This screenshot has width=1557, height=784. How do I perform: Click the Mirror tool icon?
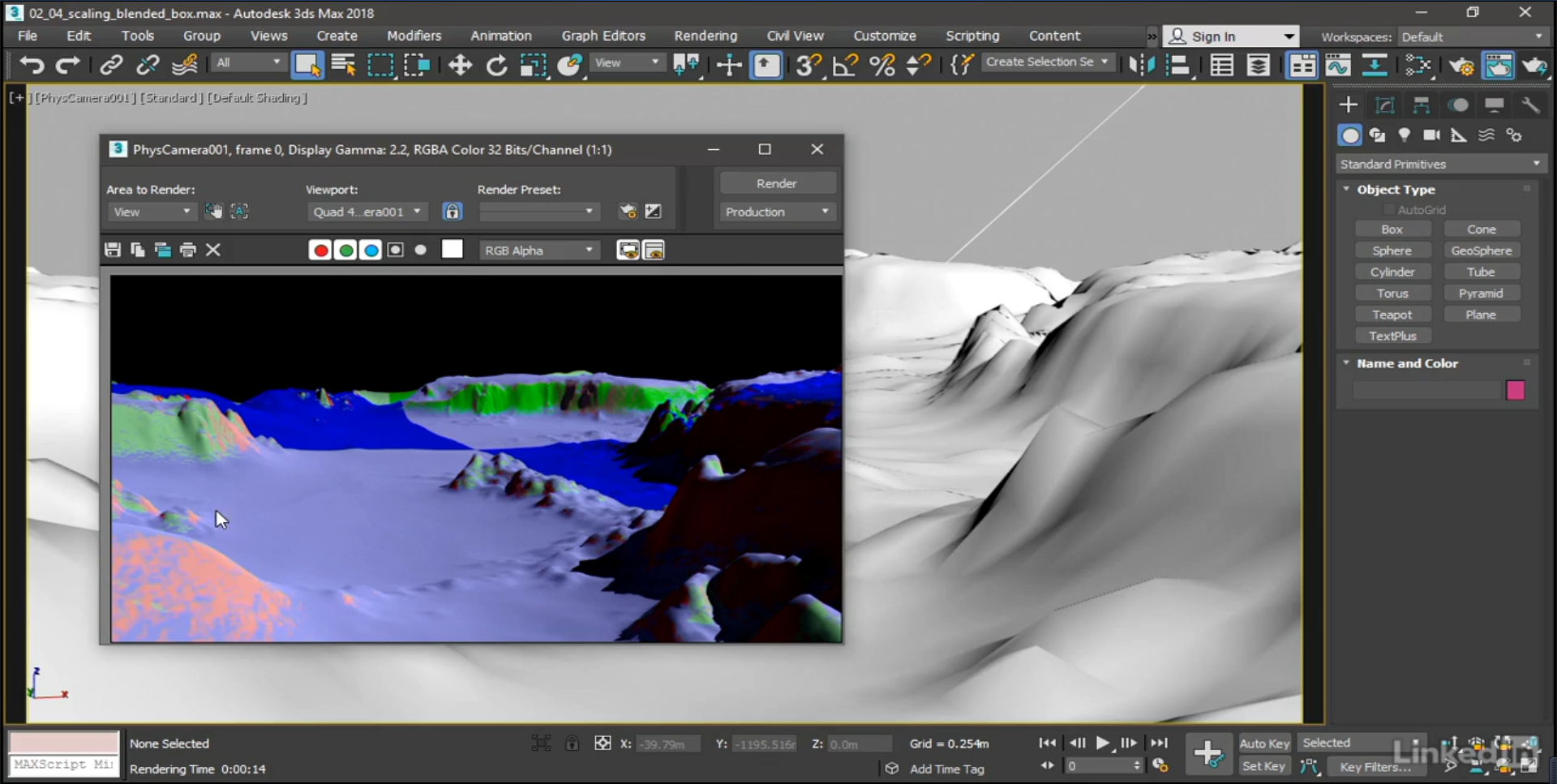click(x=1142, y=65)
